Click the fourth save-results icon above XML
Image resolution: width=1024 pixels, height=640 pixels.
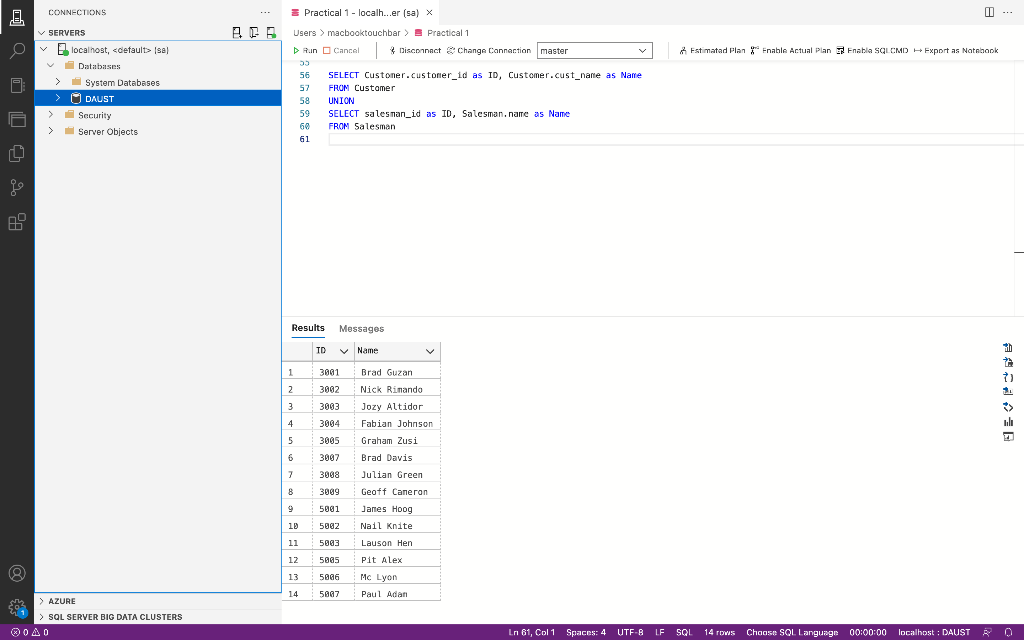1008,392
